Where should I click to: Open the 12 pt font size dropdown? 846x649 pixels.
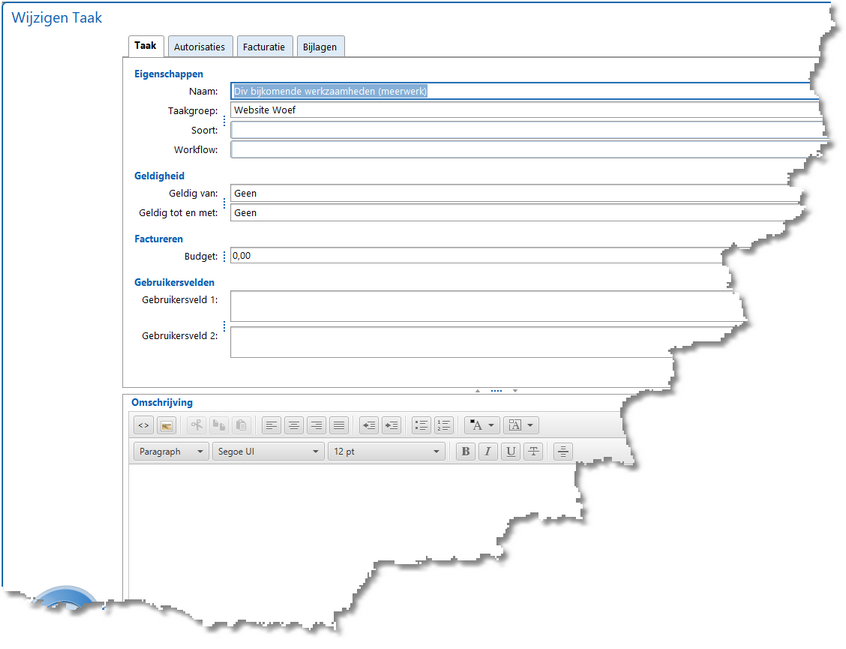[386, 452]
